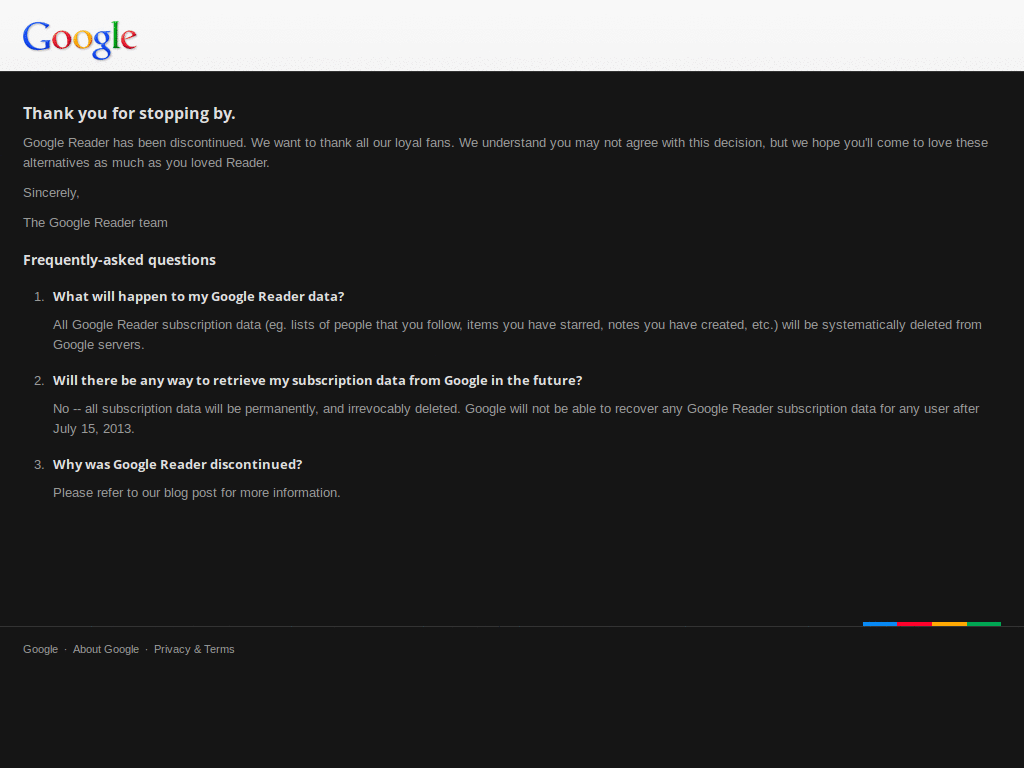Click question 'Will there be any way to retrieve my subscription data'
Image resolution: width=1024 pixels, height=768 pixels.
pos(317,381)
